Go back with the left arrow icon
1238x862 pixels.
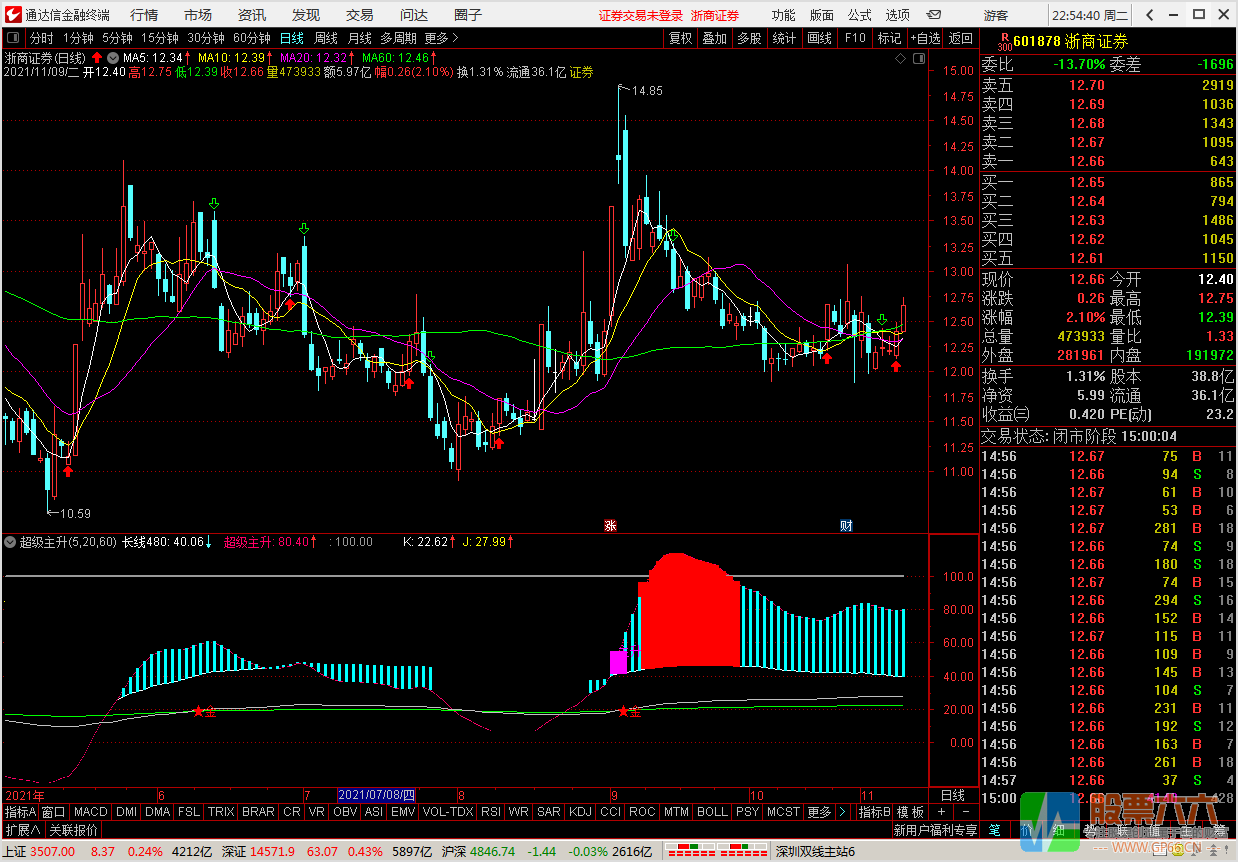[1152, 15]
